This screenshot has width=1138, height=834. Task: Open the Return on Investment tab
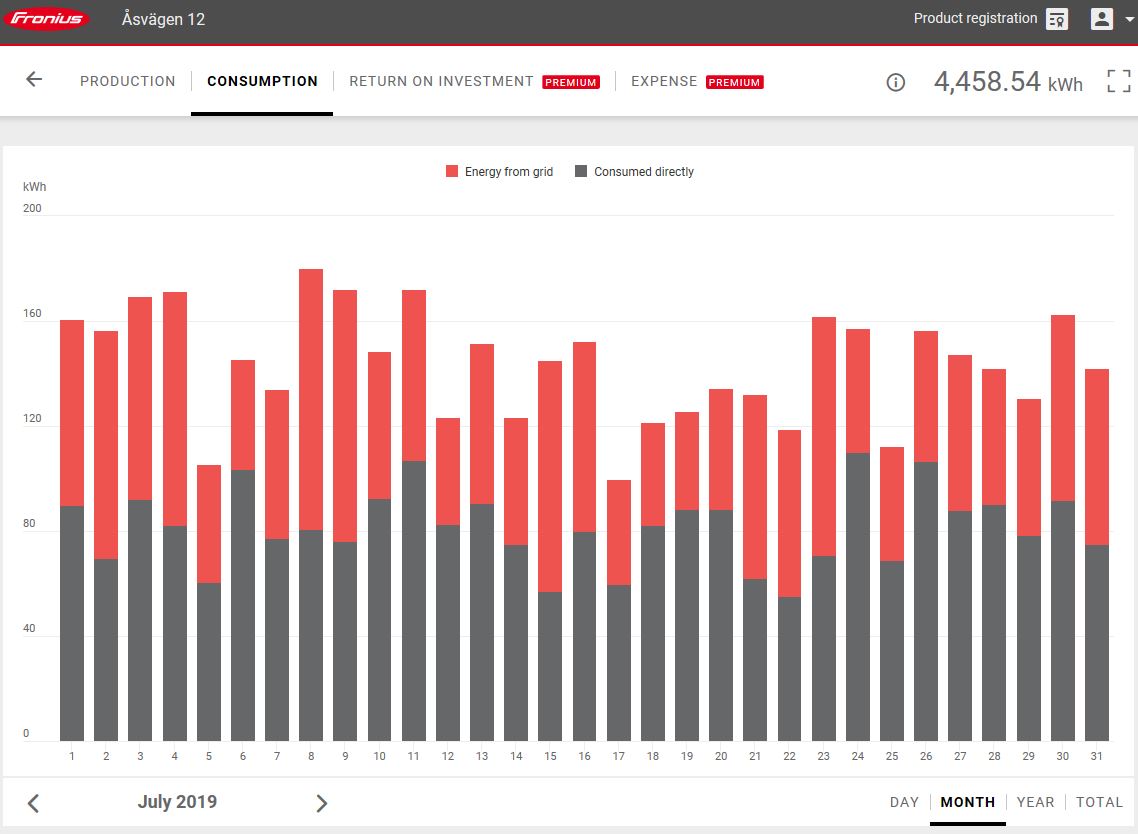pyautogui.click(x=441, y=81)
